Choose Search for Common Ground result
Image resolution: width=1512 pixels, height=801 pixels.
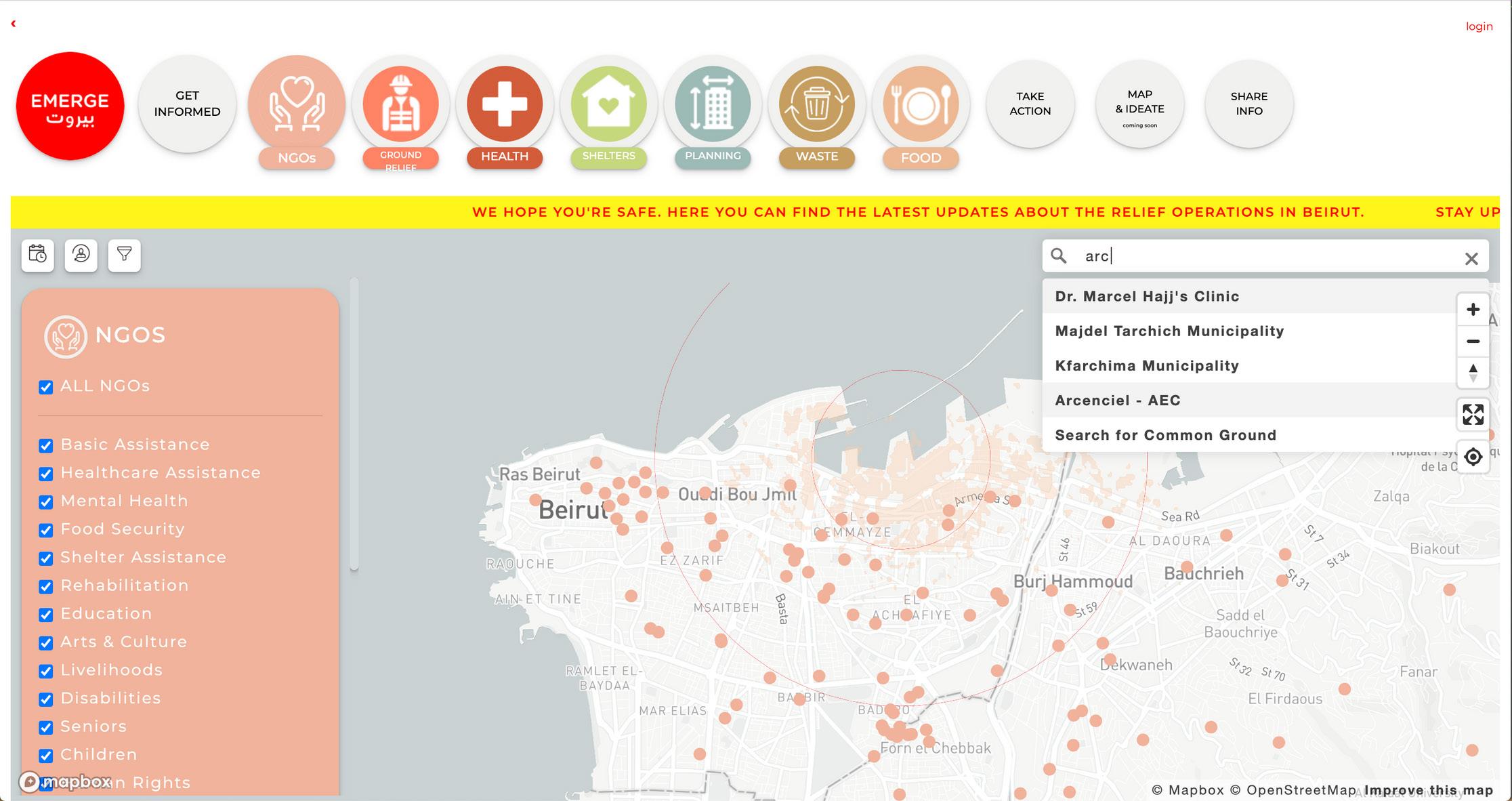pos(1165,435)
